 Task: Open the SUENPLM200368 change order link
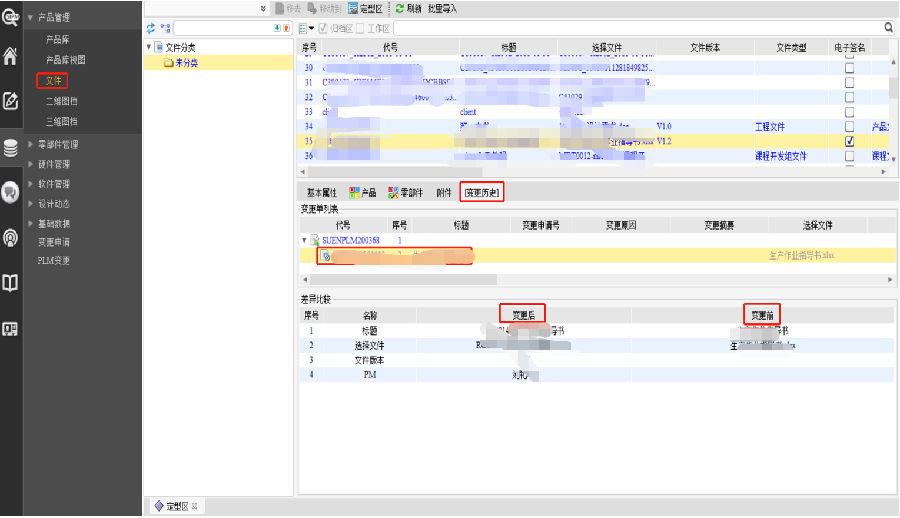pos(351,241)
